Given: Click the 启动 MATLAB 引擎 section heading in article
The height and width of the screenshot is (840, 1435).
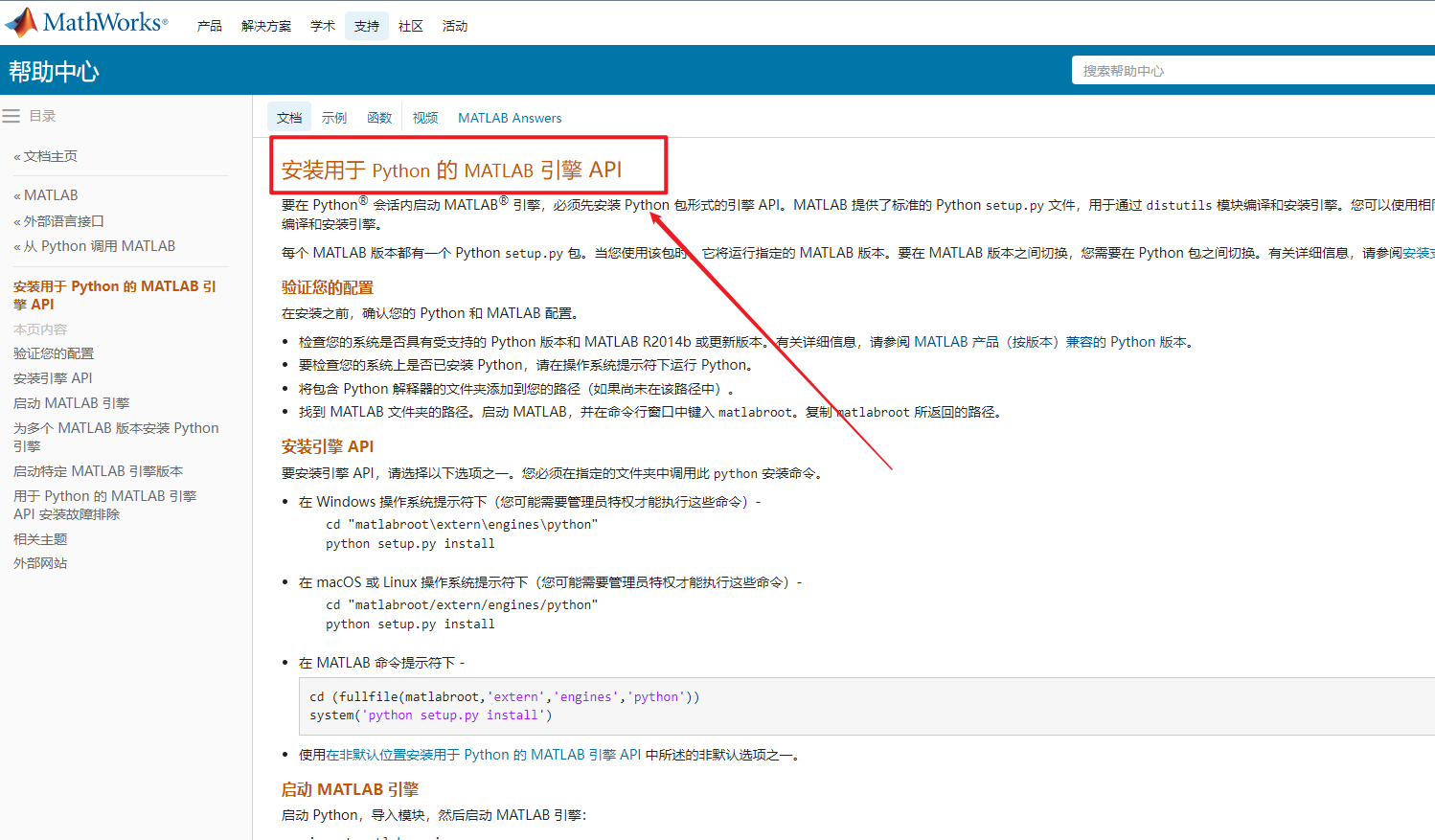Looking at the screenshot, I should click(x=350, y=789).
